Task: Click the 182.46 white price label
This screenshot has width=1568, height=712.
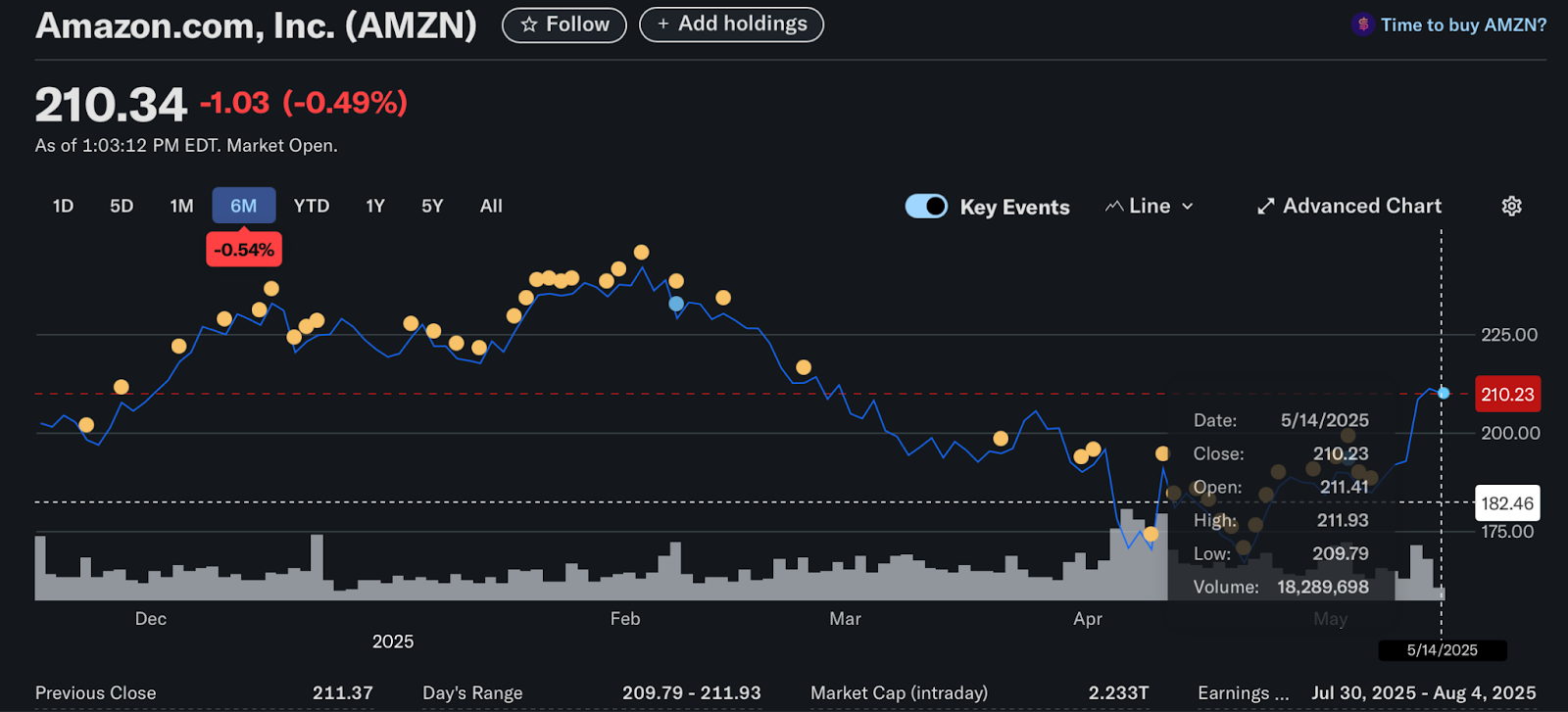Action: 1507,503
